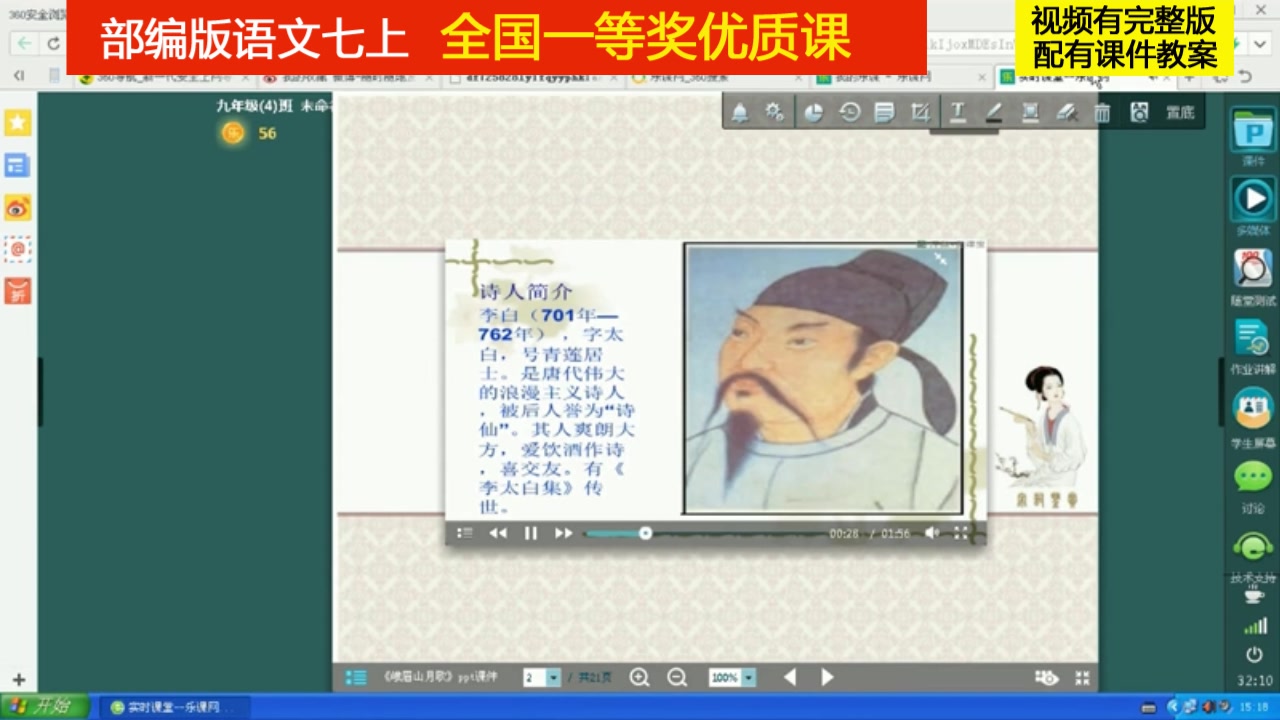Fast forward the video
The width and height of the screenshot is (1280, 720).
point(564,534)
